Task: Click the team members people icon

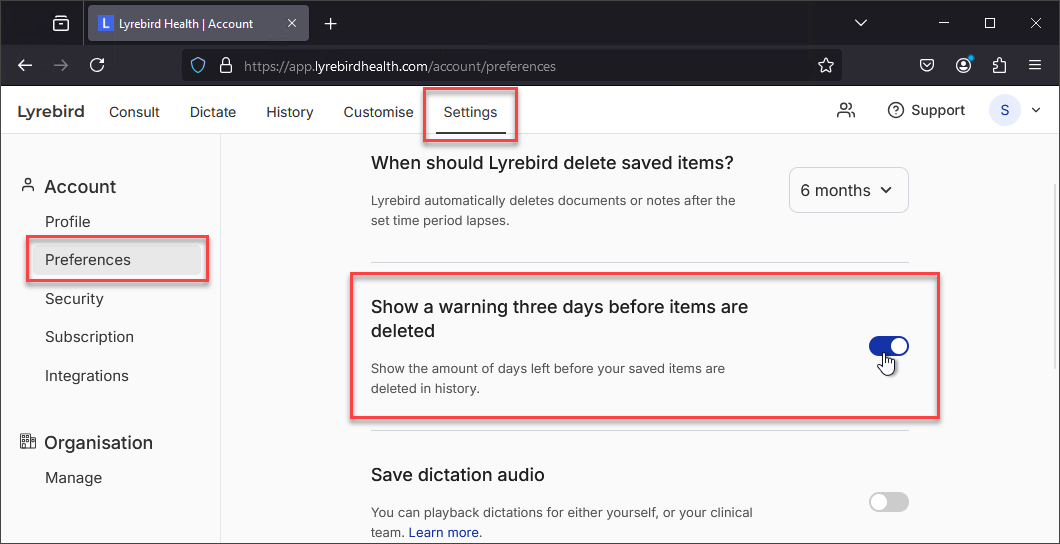Action: click(x=846, y=110)
